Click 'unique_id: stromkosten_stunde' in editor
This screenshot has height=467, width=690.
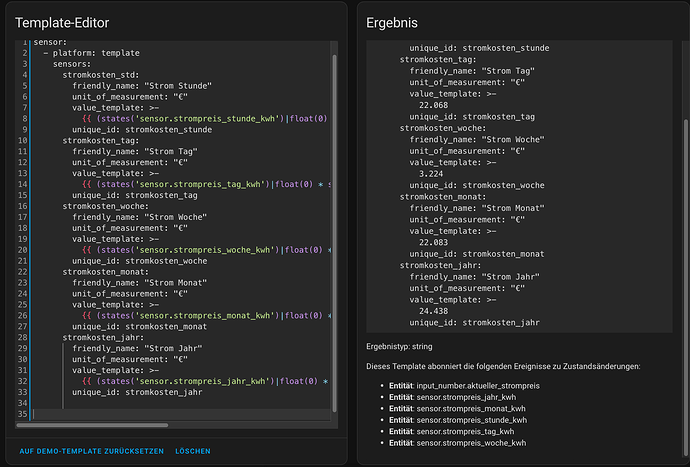pos(142,129)
